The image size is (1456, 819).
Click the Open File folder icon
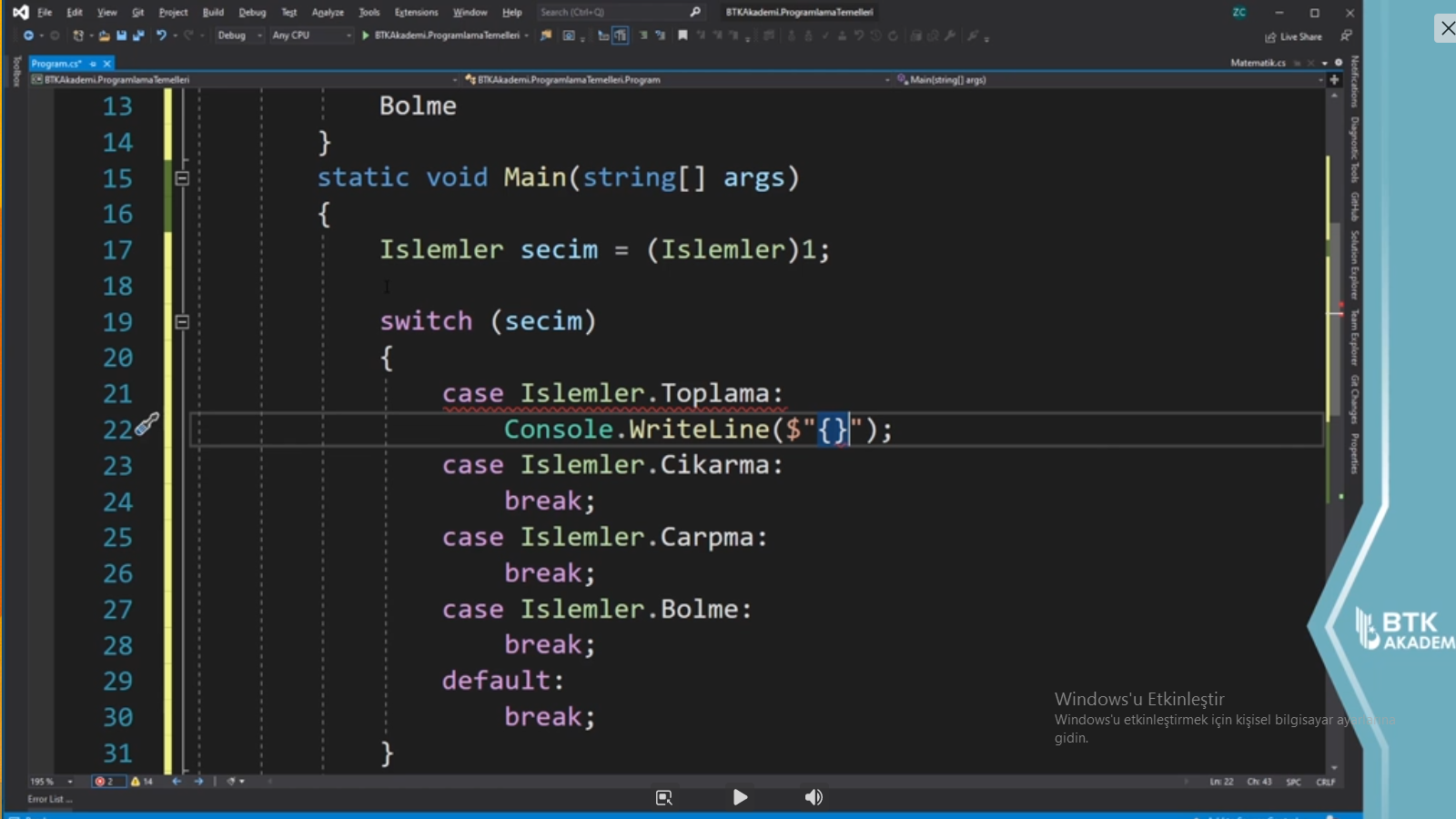[105, 35]
